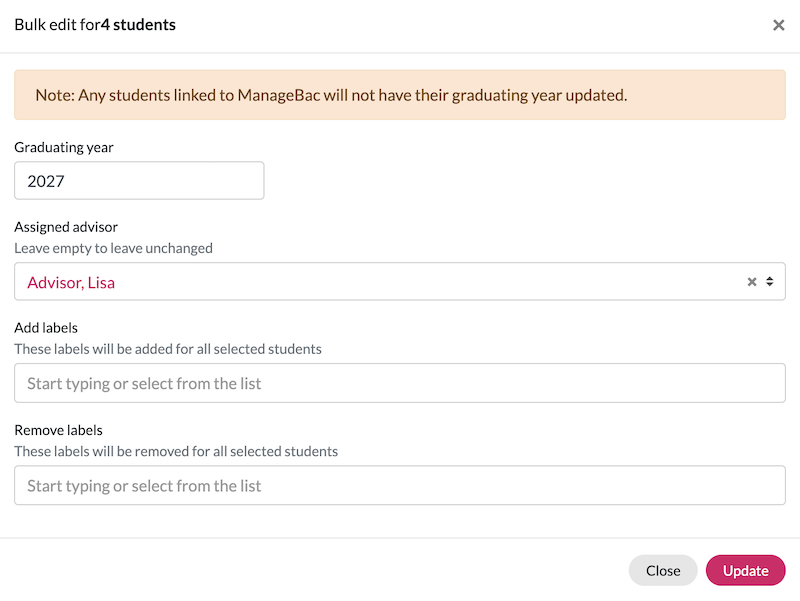The image size is (800, 601).
Task: Click the 'Remove labels' field label
Action: [58, 430]
